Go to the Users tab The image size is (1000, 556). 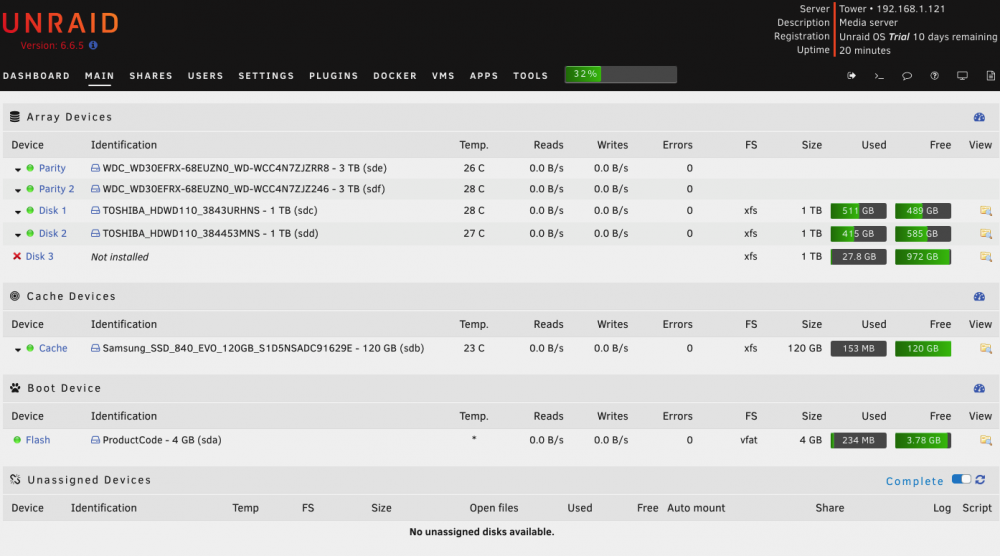205,76
